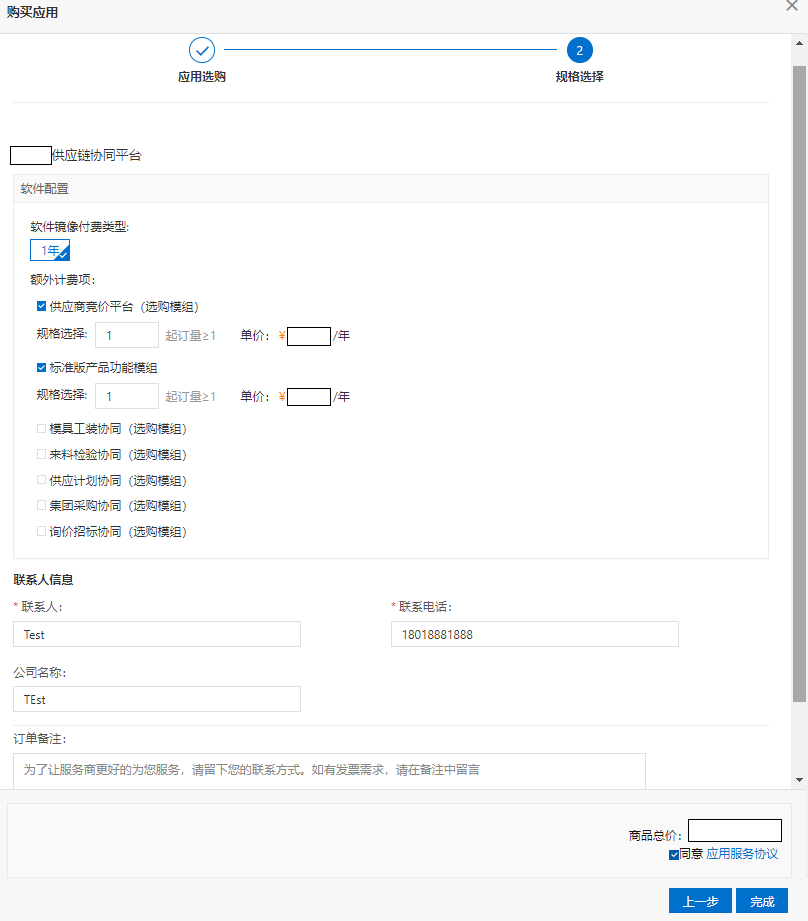Focus the 公司名称 input field
The width and height of the screenshot is (808, 921).
[157, 700]
